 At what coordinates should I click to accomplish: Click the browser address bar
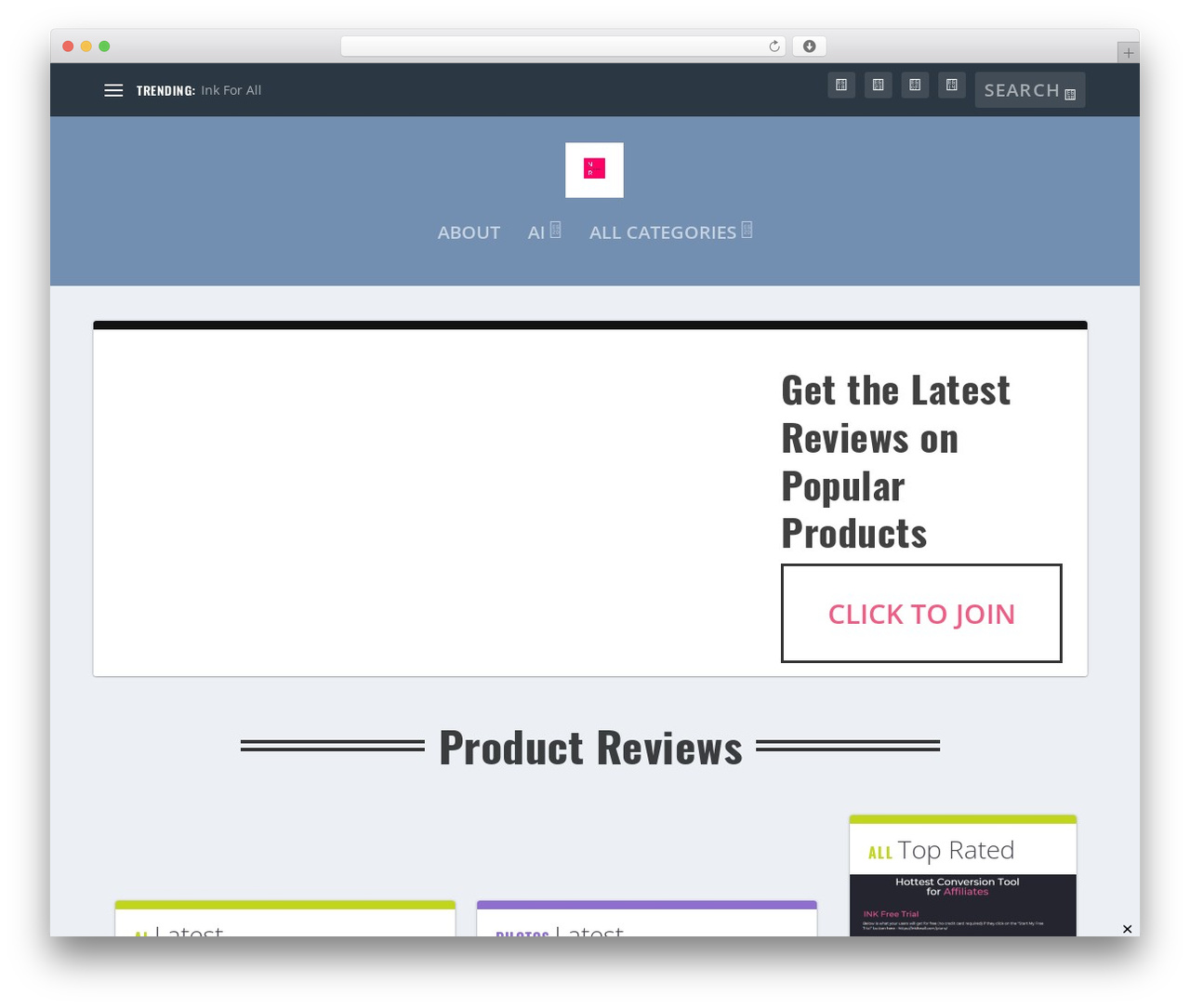pos(562,46)
